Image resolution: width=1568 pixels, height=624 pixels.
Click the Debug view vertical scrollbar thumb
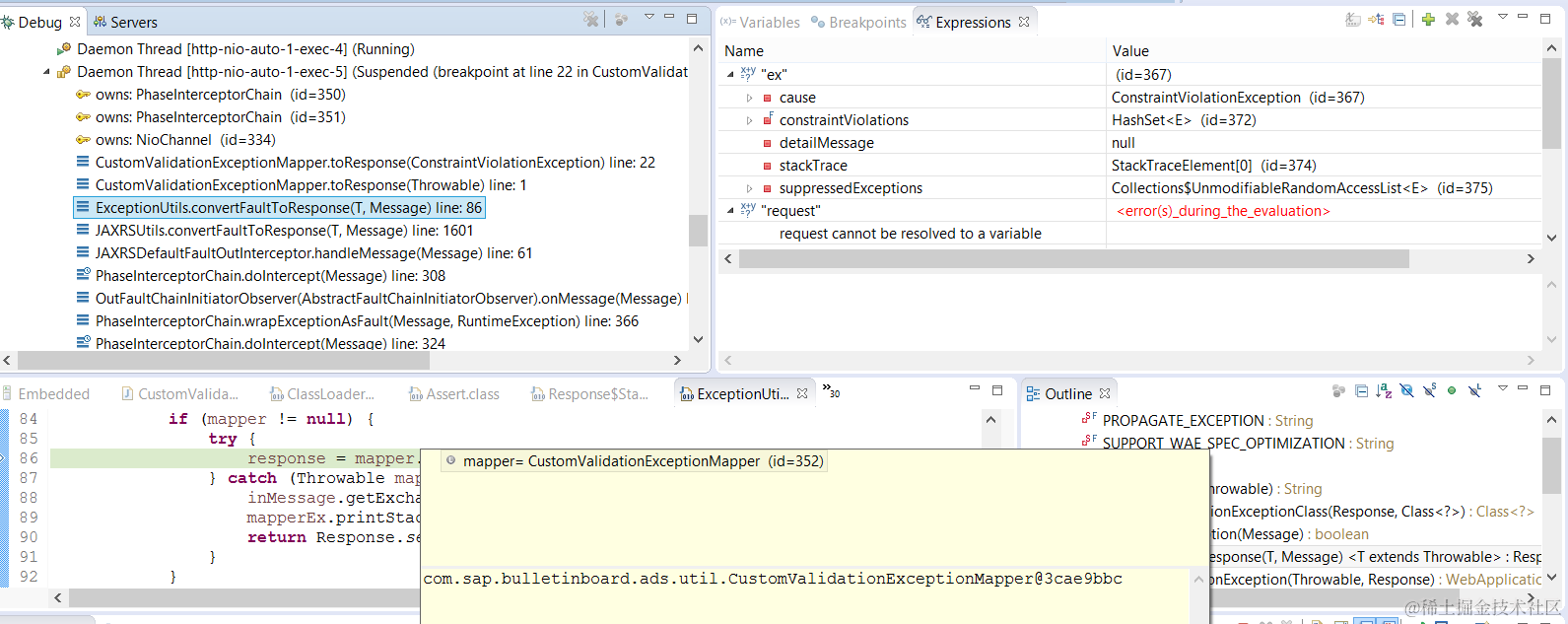click(698, 230)
